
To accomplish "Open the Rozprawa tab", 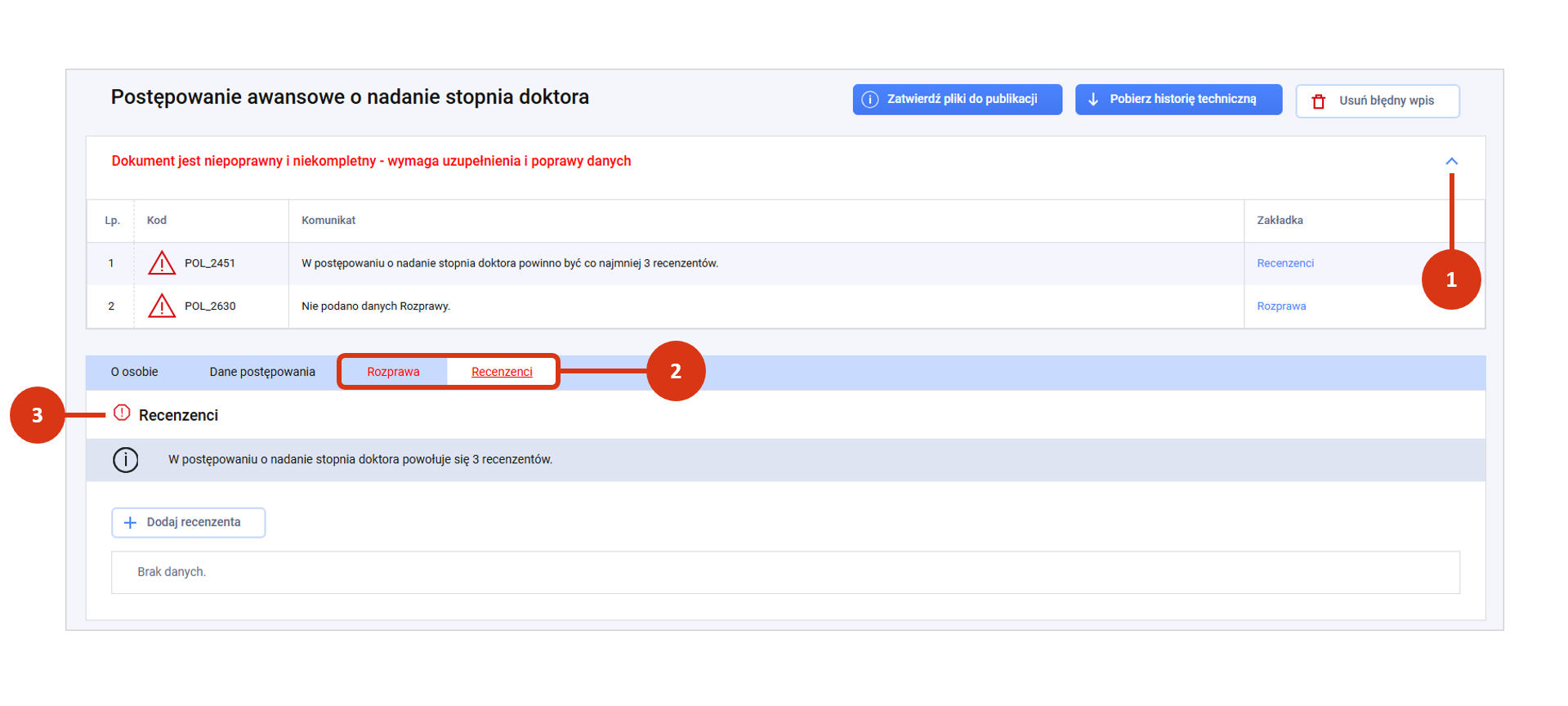I will (393, 372).
